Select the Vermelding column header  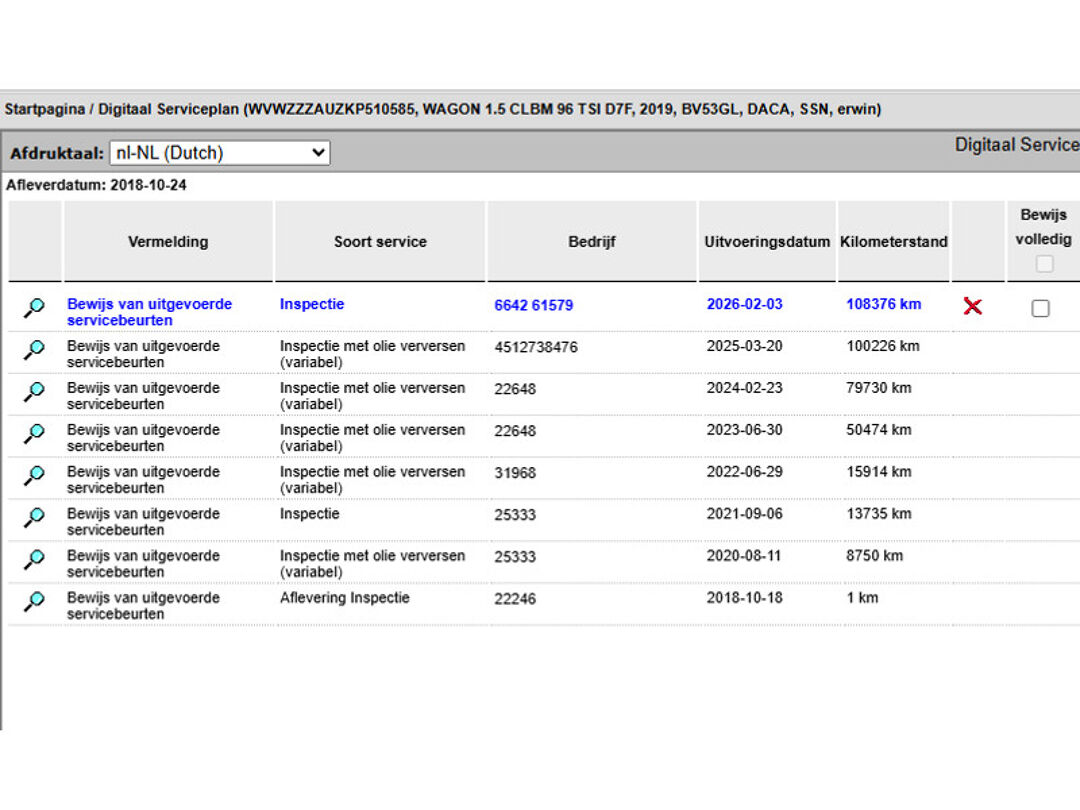tap(168, 241)
